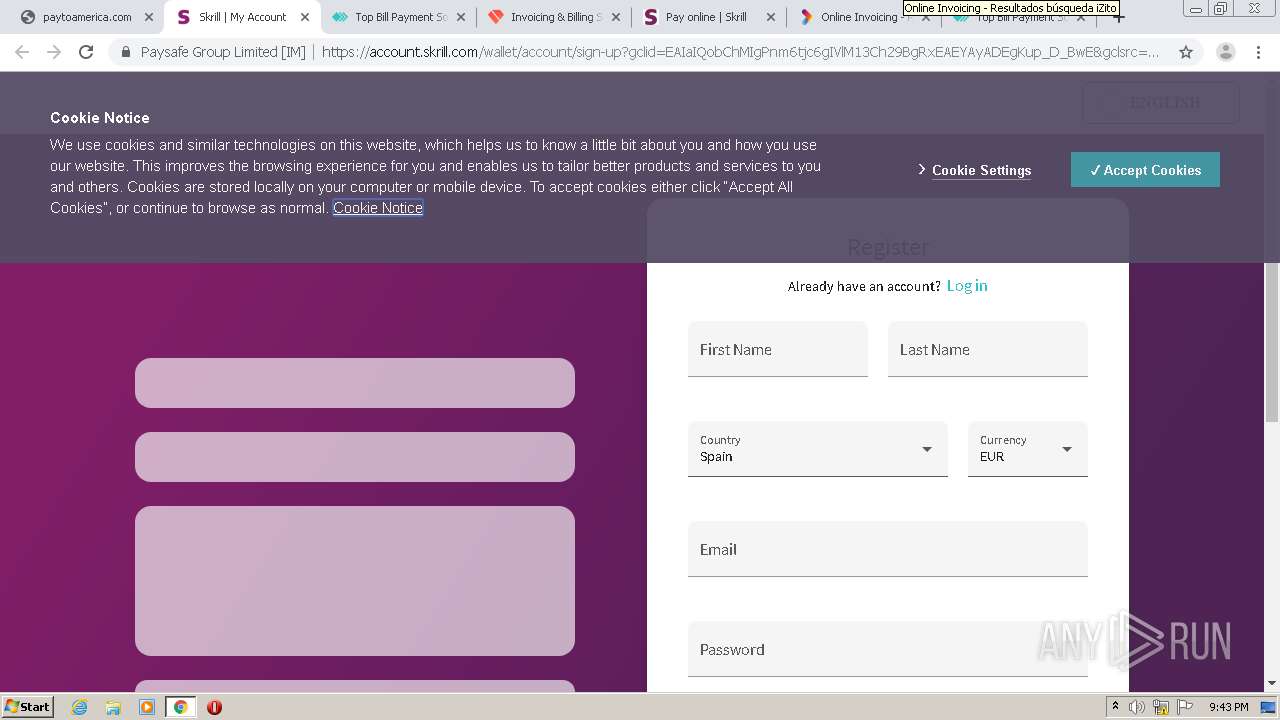Expand the Currency dropdown showing EUR

(1028, 449)
